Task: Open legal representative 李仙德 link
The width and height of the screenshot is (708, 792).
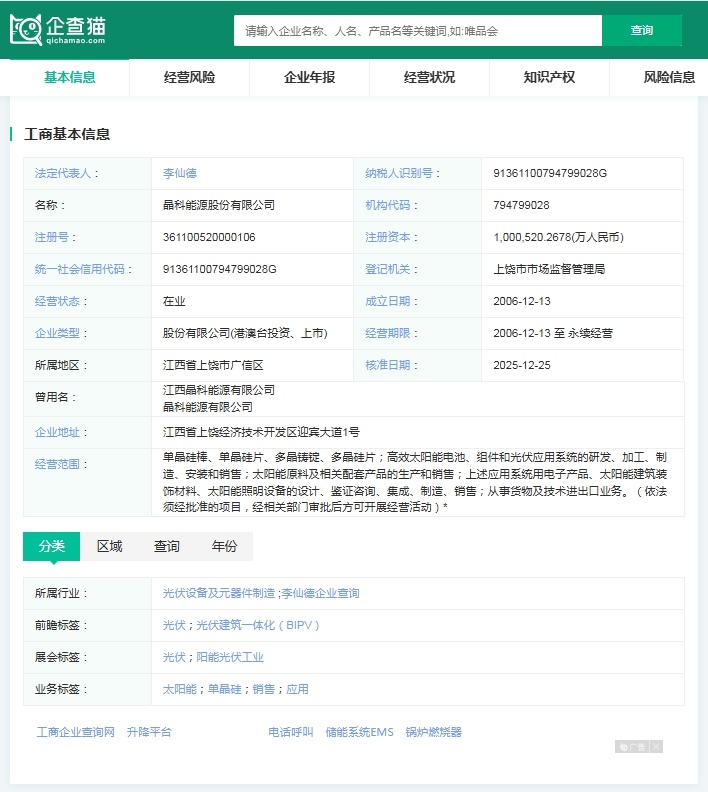Action: tap(180, 173)
